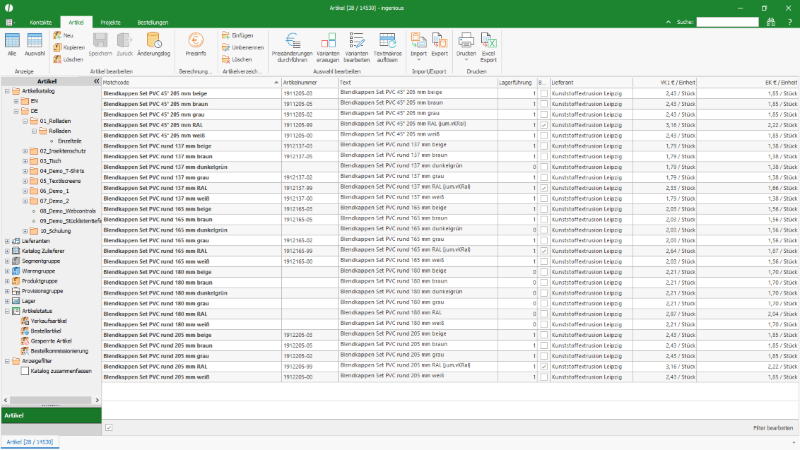Collapse the Artikelkatalog tree node
Image resolution: width=800 pixels, height=450 pixels.
click(x=7, y=91)
